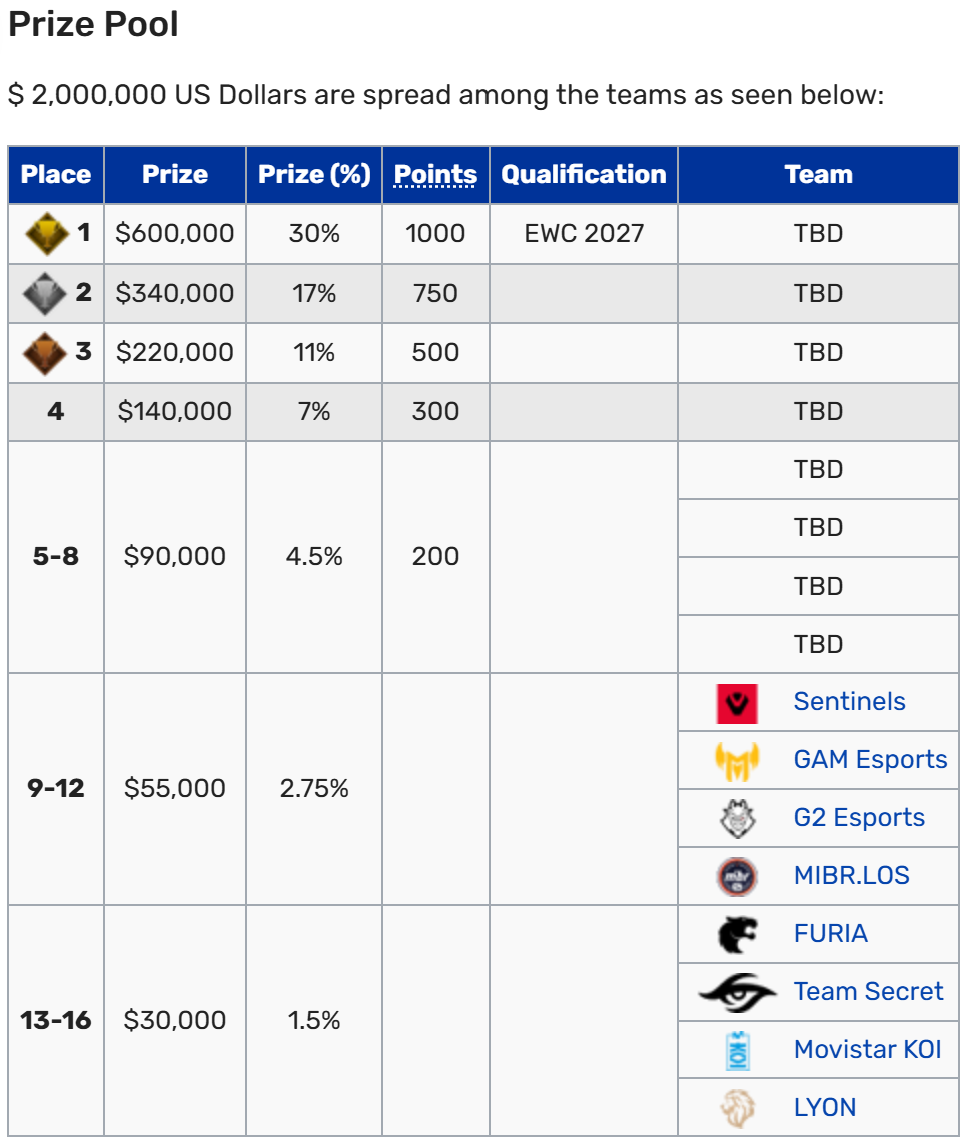Click the bronze third place trophy icon
968x1146 pixels.
click(45, 353)
